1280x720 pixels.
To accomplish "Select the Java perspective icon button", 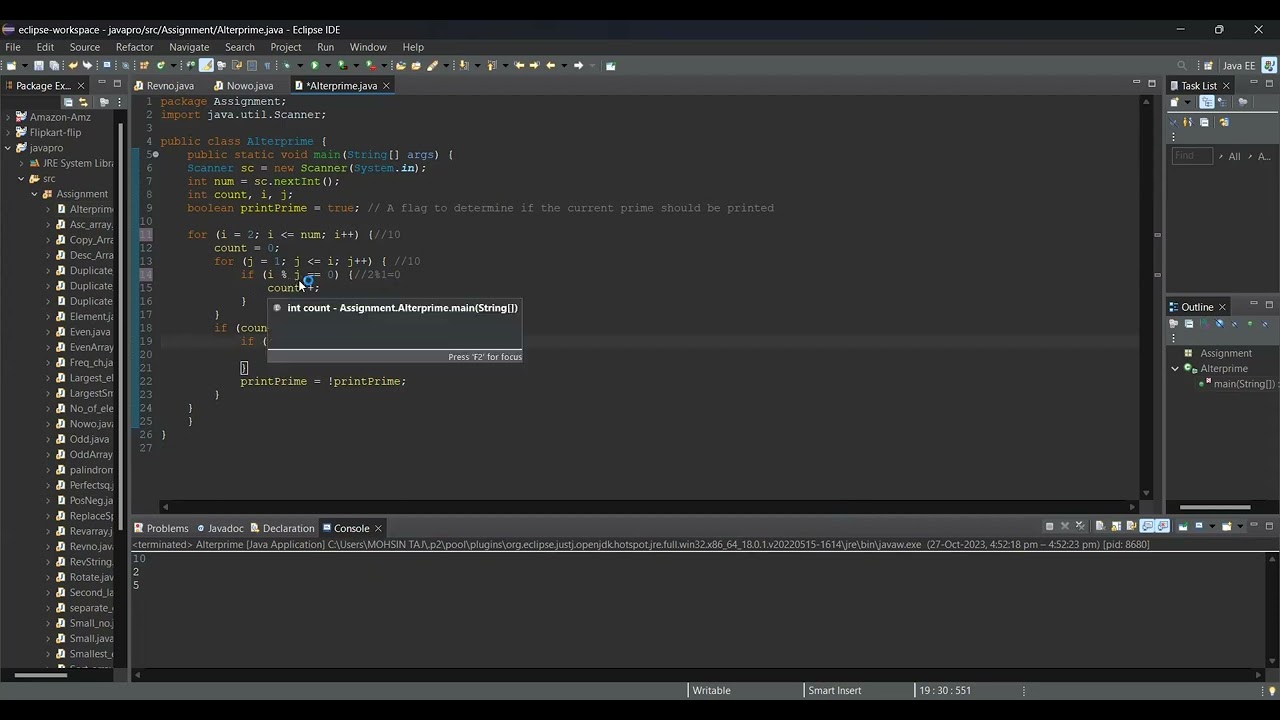I will point(1268,66).
